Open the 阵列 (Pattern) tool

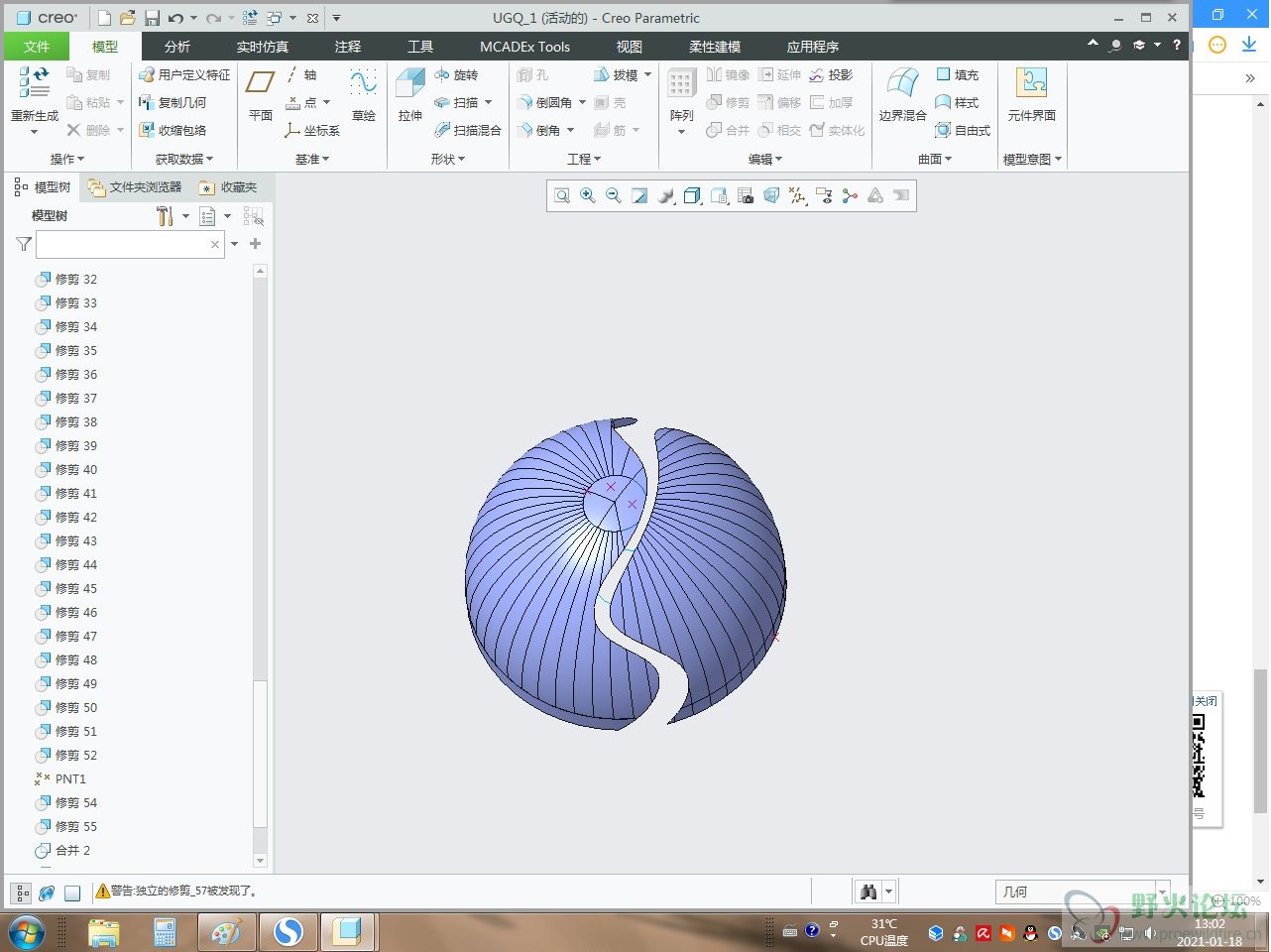(x=682, y=100)
